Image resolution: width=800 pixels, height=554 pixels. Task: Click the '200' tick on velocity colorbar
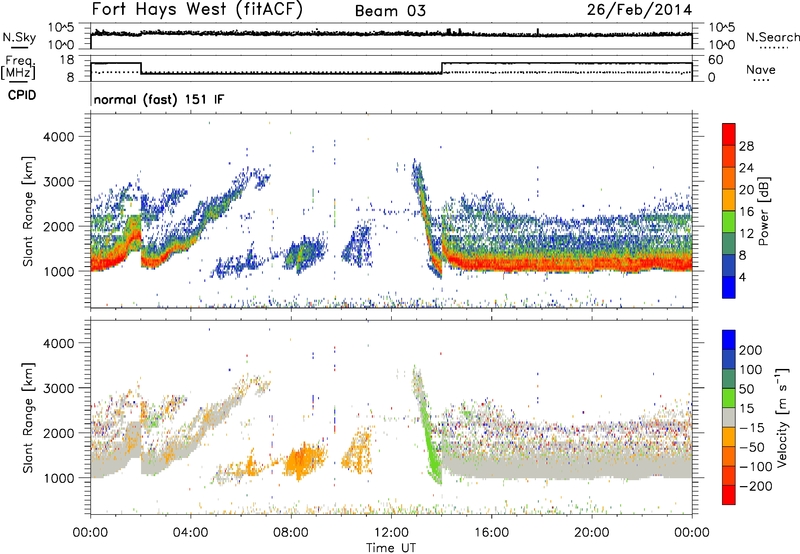(x=751, y=350)
